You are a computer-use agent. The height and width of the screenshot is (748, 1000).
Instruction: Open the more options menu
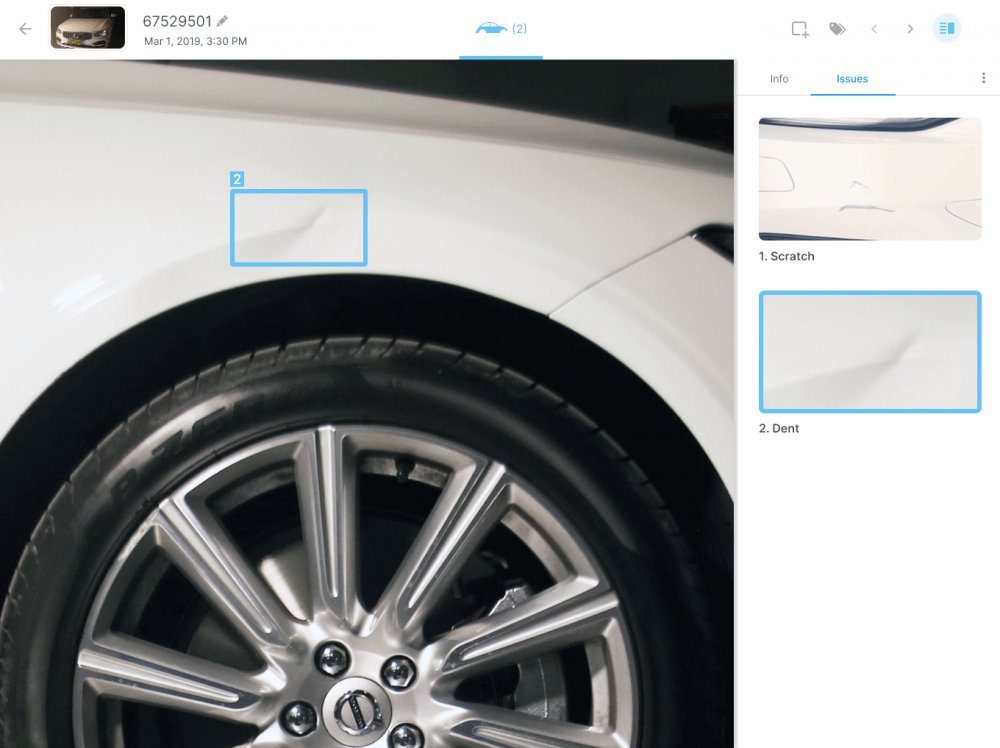pos(983,78)
